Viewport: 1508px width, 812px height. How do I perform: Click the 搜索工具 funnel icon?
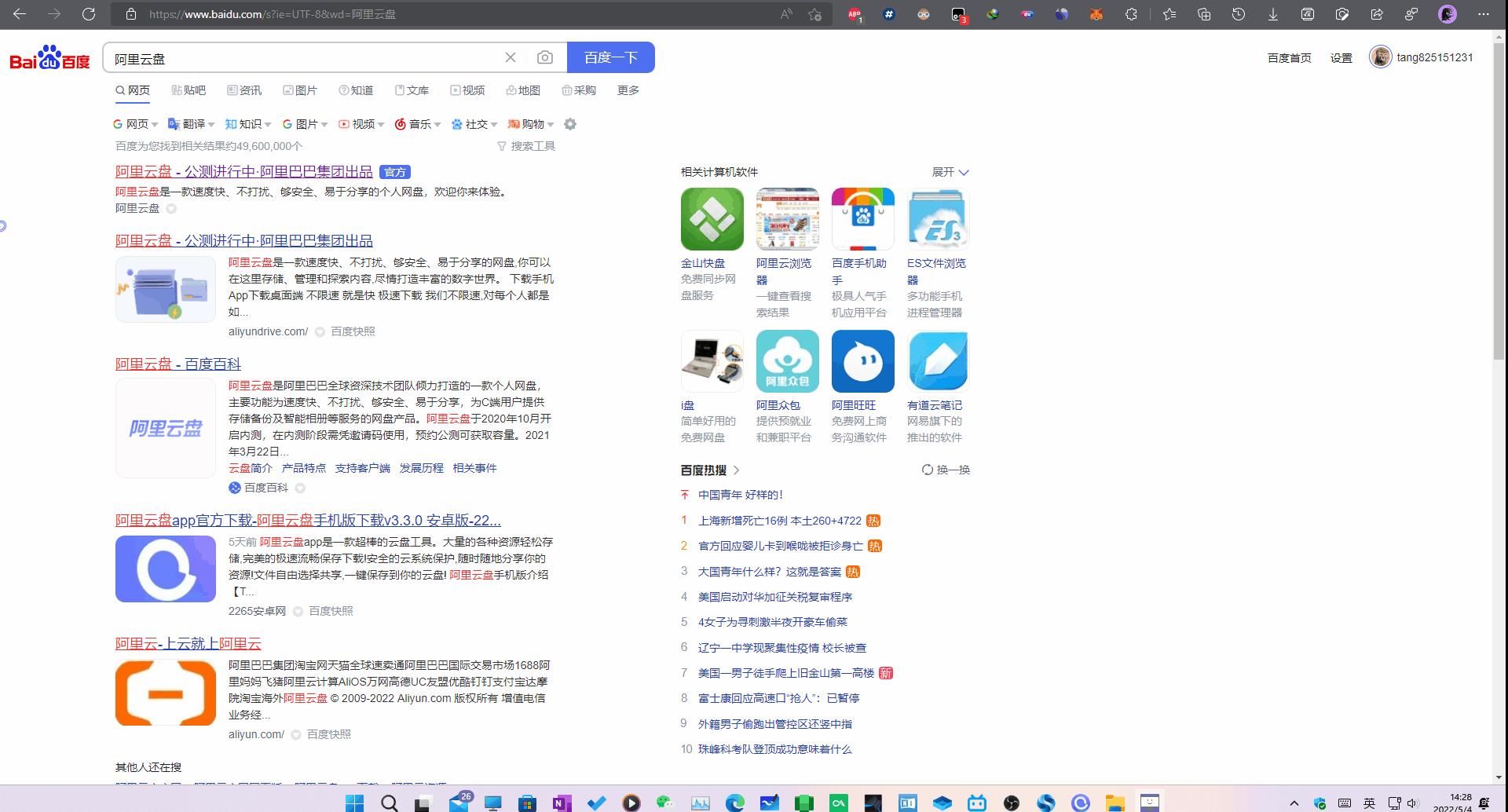pos(502,146)
